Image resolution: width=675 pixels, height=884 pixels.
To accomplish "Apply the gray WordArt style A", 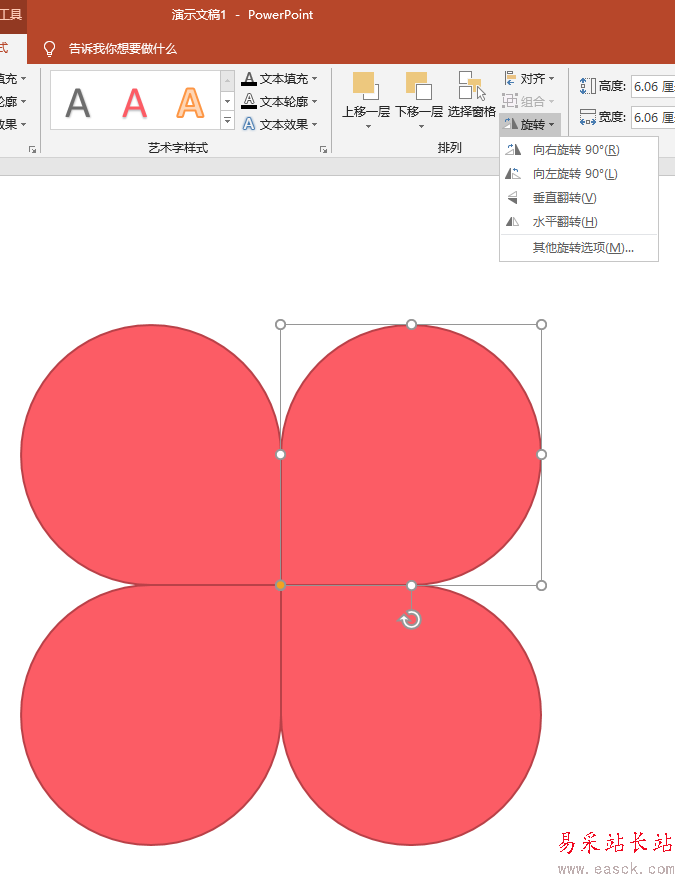I will click(x=78, y=102).
